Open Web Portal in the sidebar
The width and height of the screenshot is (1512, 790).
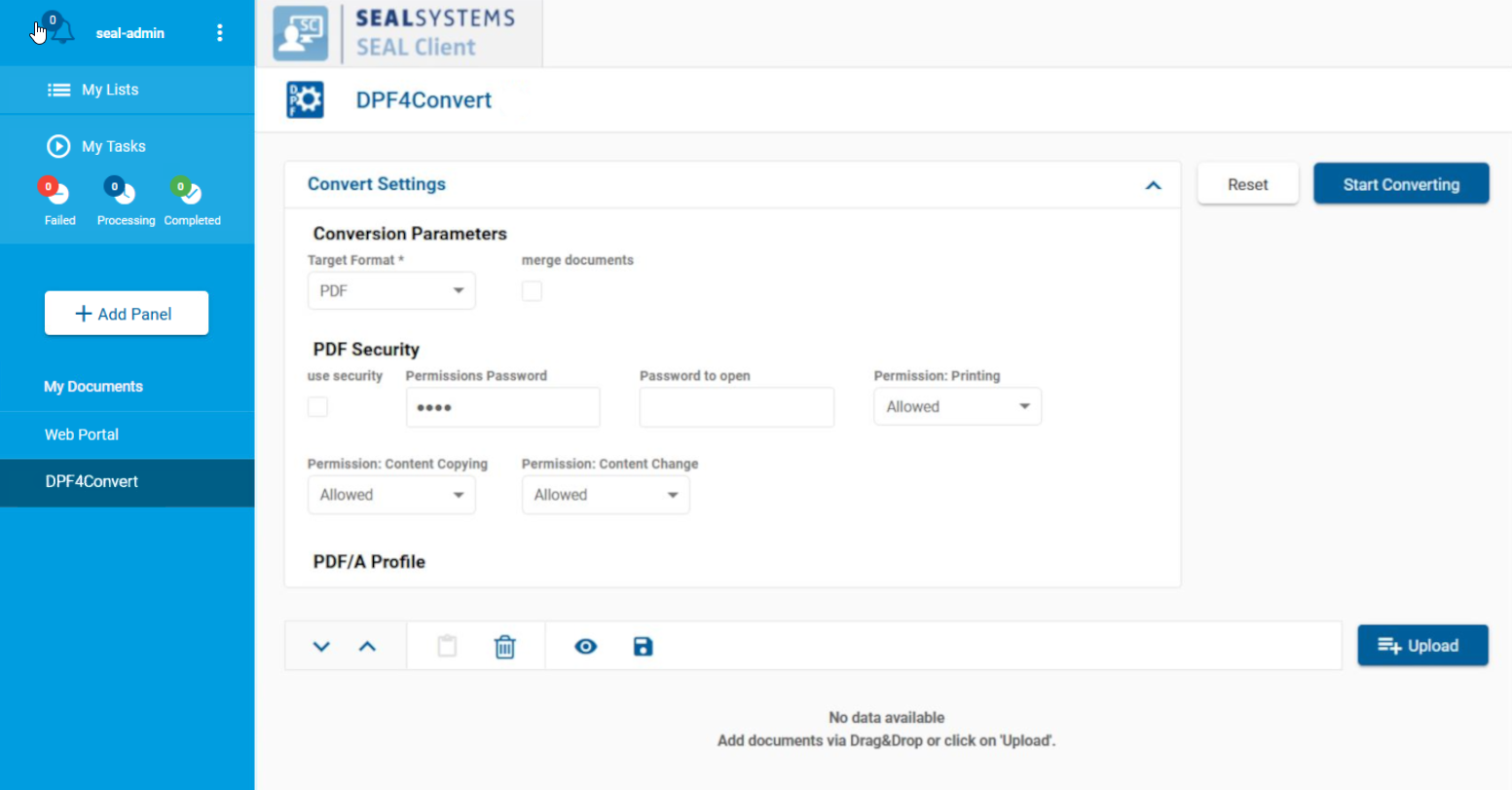point(82,434)
